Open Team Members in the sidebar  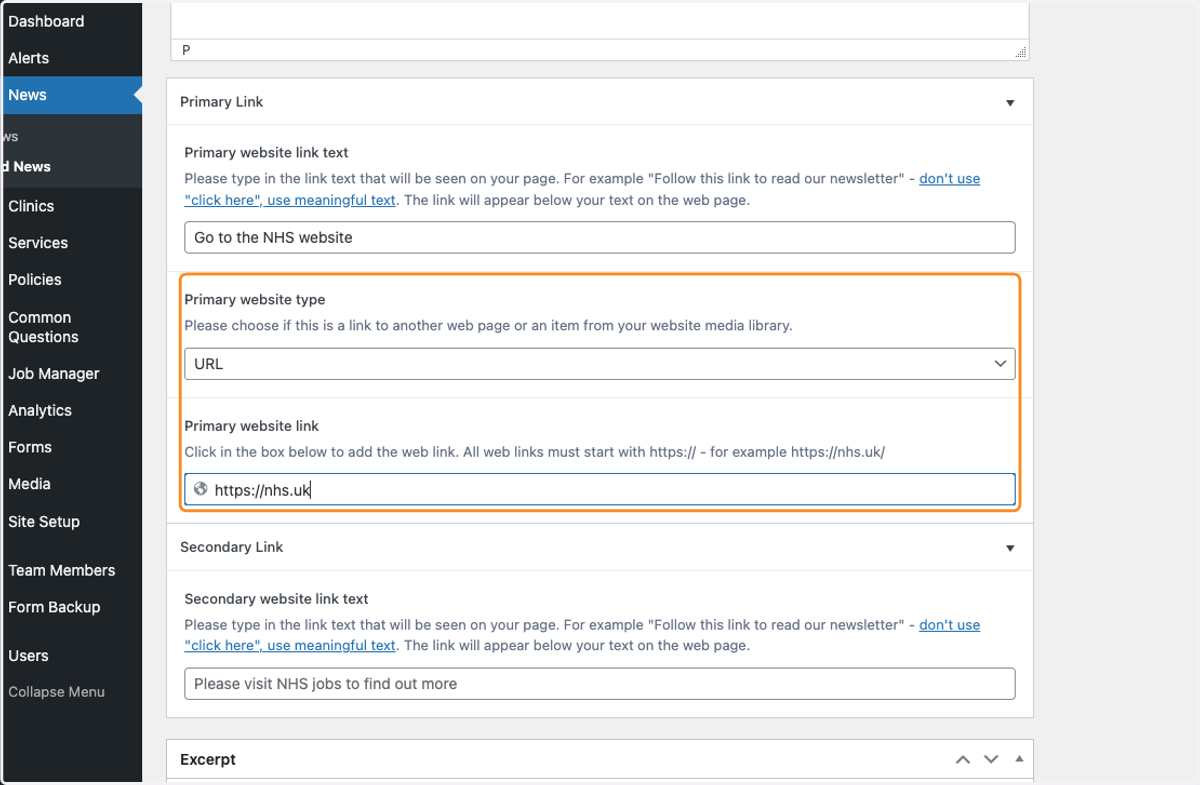[62, 570]
